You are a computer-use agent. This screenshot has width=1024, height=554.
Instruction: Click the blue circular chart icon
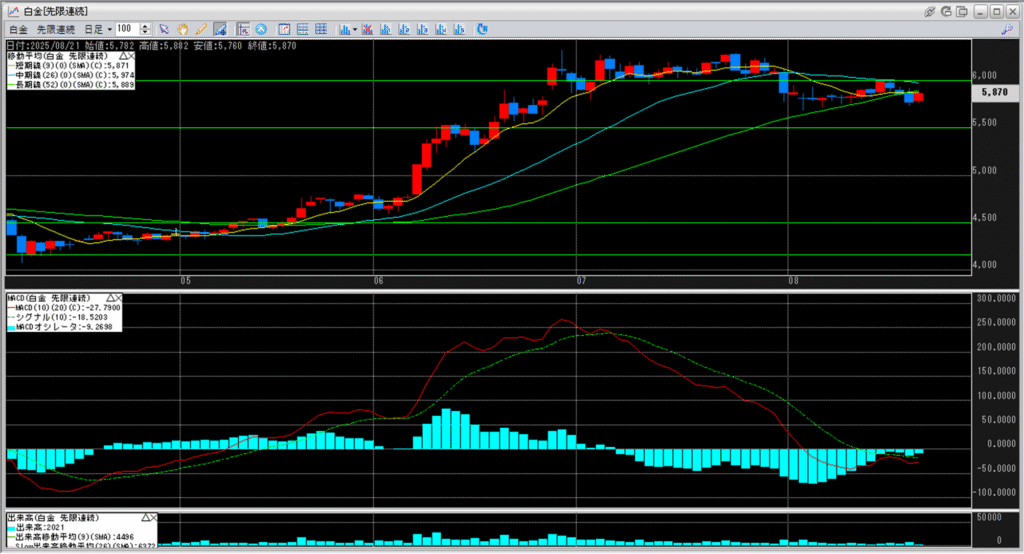[261, 30]
